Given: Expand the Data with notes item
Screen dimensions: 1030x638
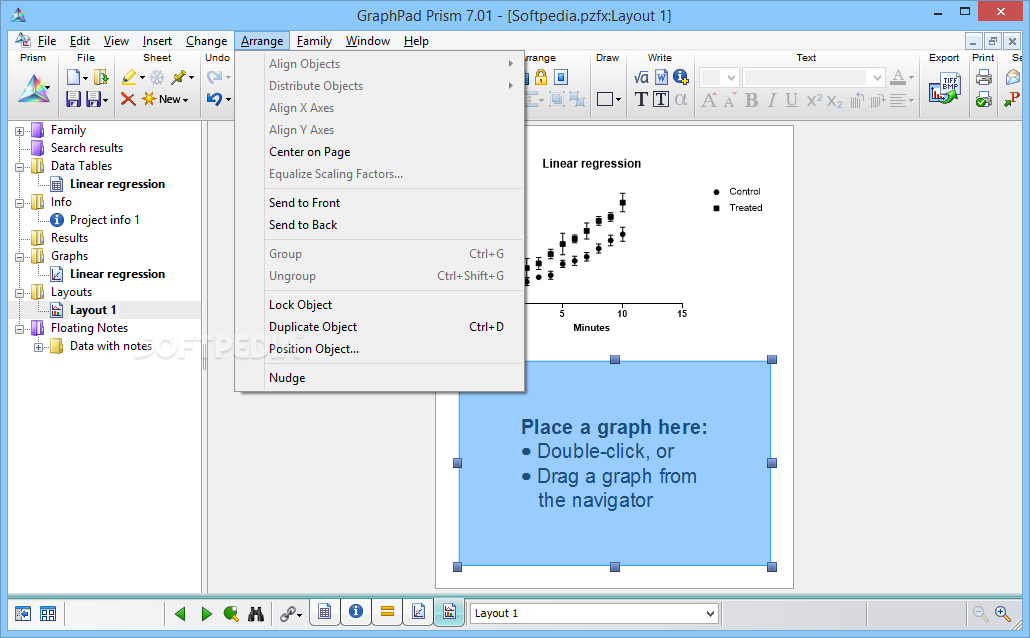Looking at the screenshot, I should click(x=38, y=347).
